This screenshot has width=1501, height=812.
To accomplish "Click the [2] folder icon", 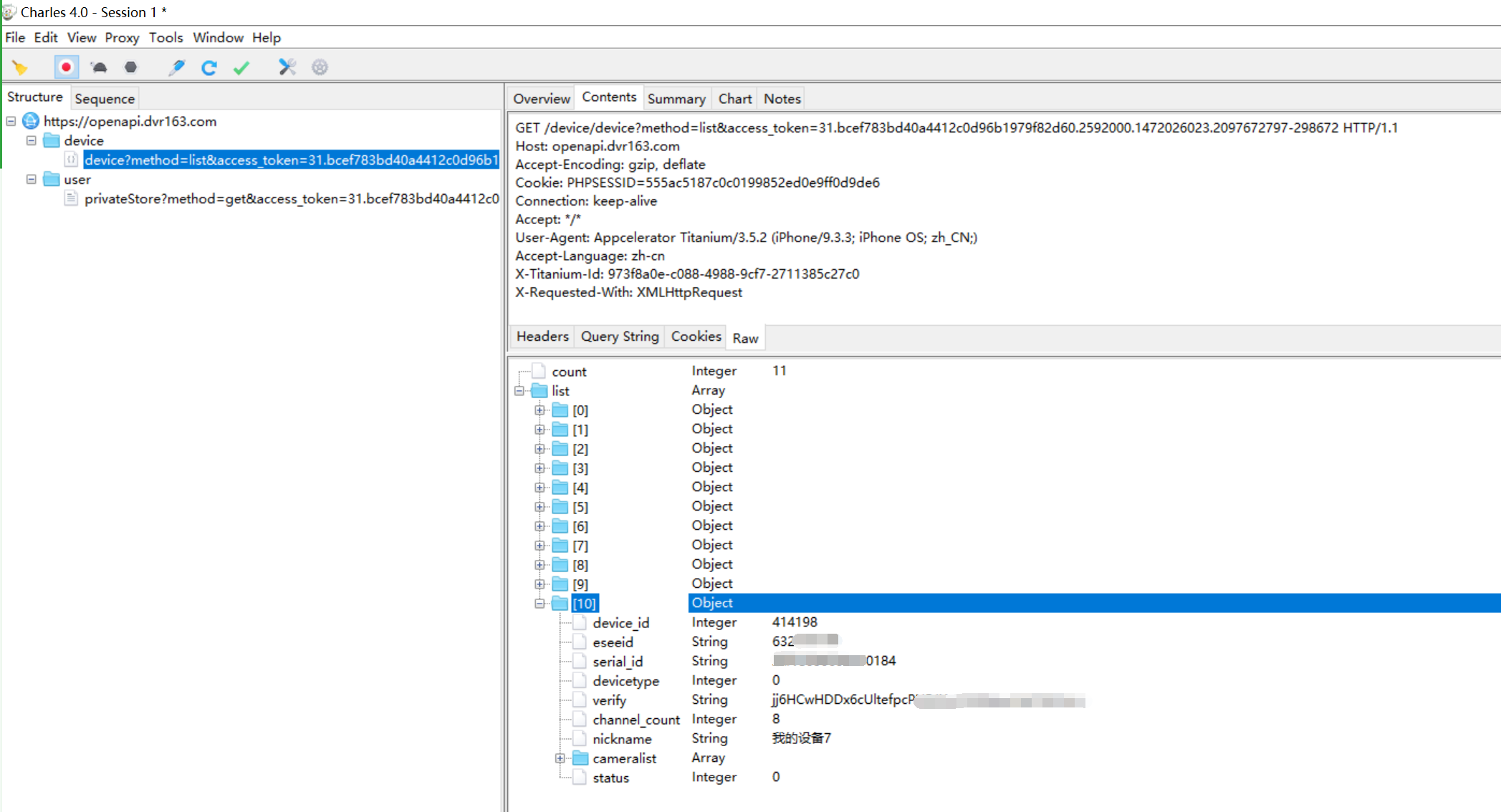I will tap(560, 449).
